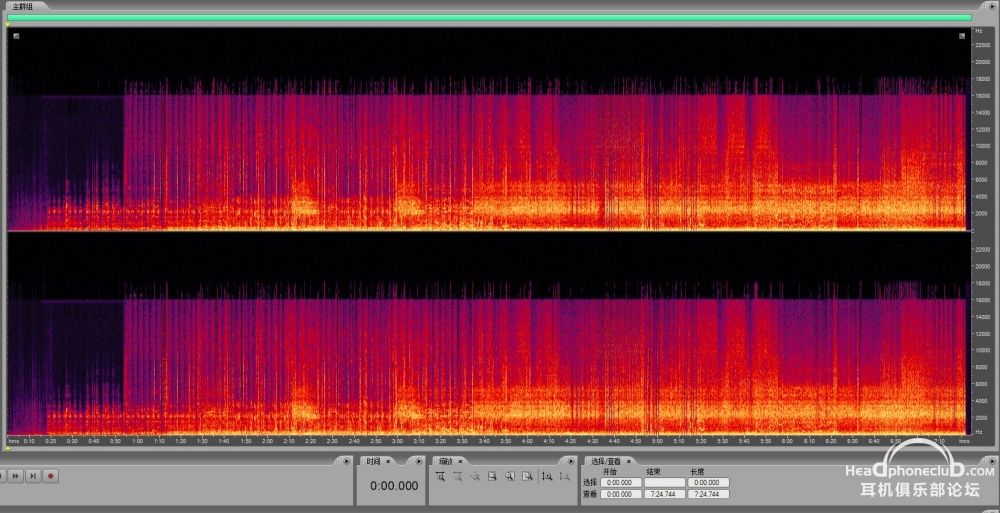The width and height of the screenshot is (1000, 513).
Task: Click small icon in spectrogram top-right corner
Action: pyautogui.click(x=962, y=36)
